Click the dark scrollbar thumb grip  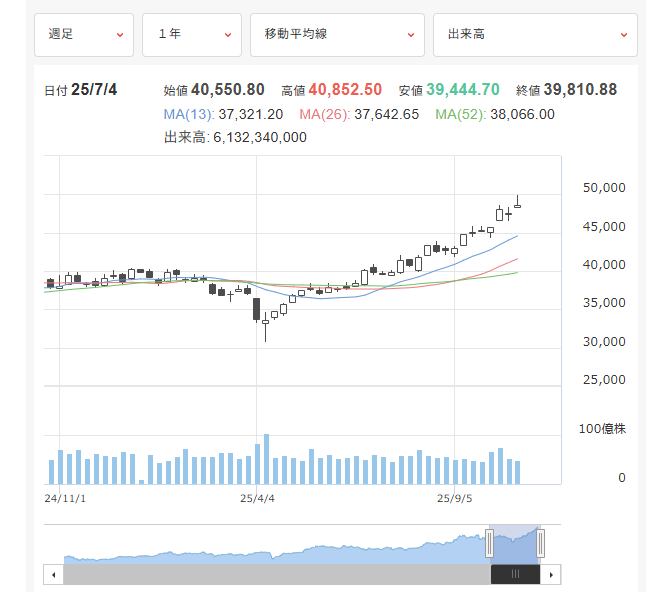(515, 574)
